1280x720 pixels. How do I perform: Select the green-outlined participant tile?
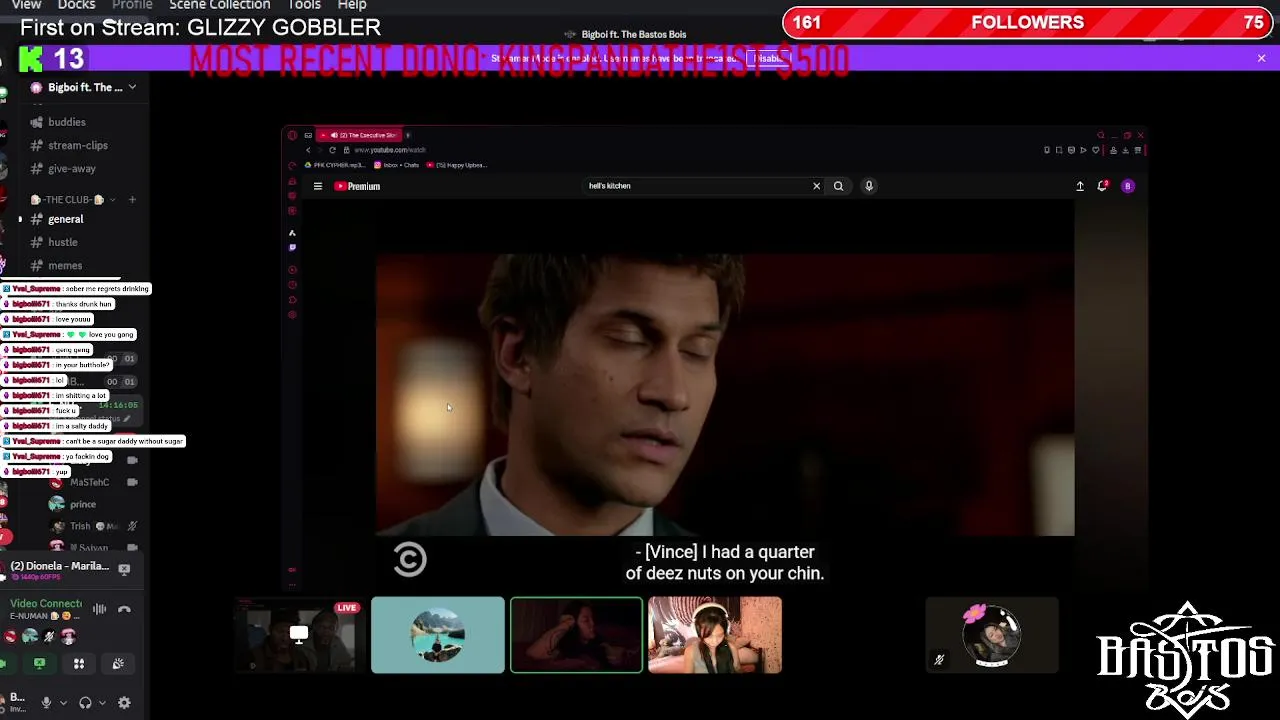(x=576, y=635)
